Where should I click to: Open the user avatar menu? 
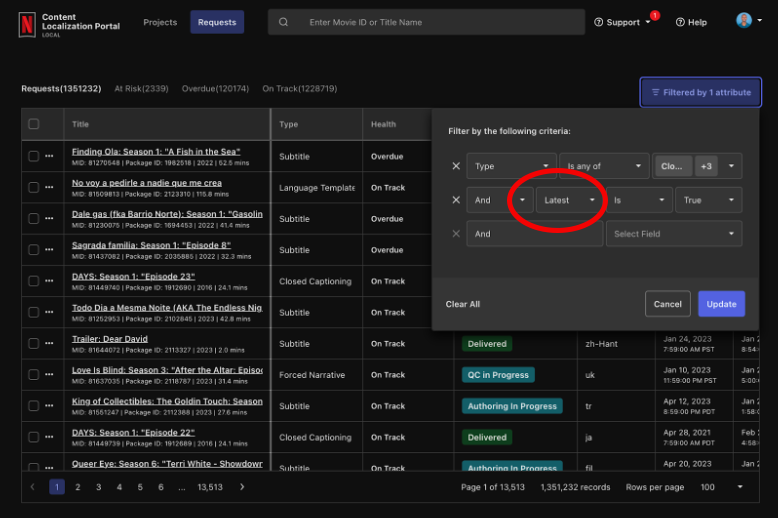(x=749, y=20)
